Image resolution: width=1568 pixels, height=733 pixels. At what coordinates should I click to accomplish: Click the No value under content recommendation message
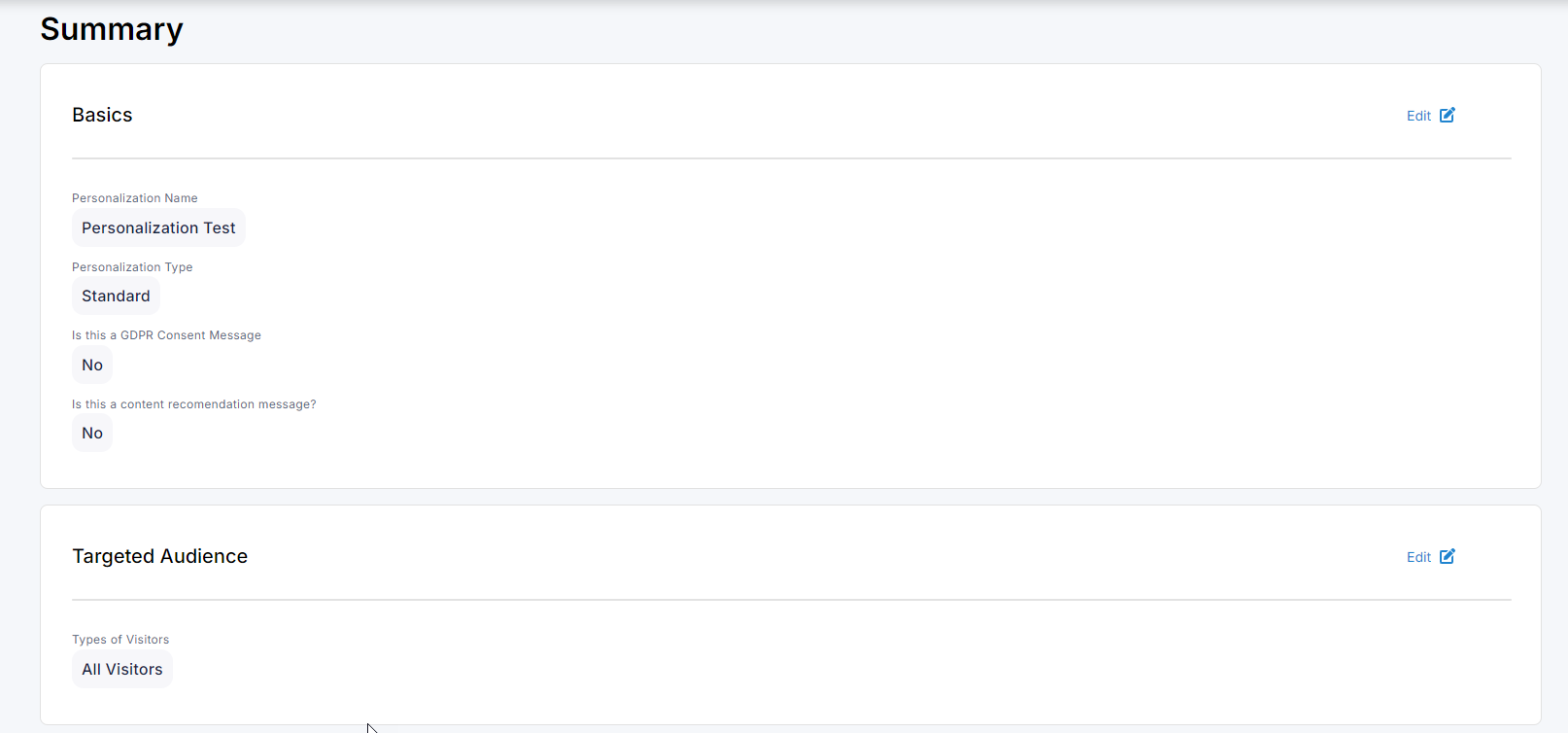coord(92,433)
